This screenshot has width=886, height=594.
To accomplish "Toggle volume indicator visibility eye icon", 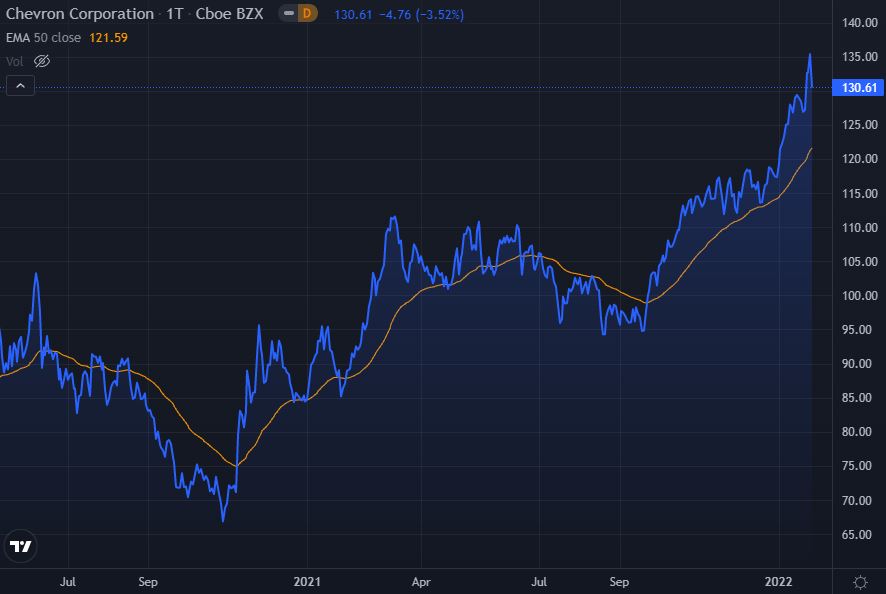I will click(x=42, y=61).
